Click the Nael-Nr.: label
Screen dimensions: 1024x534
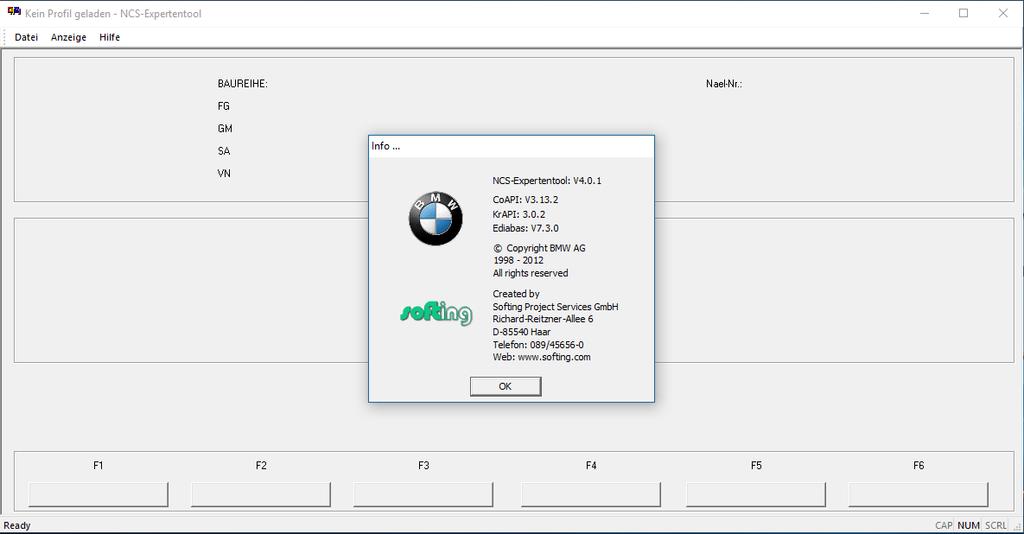[x=724, y=84]
